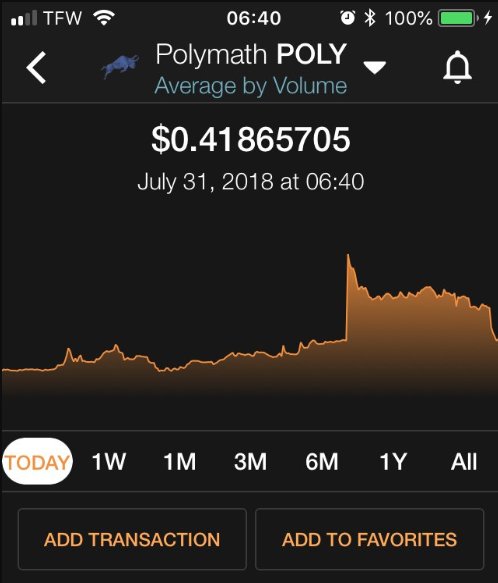Image resolution: width=498 pixels, height=583 pixels.
Task: Tap the Polymath bull logo icon
Action: coord(120,66)
